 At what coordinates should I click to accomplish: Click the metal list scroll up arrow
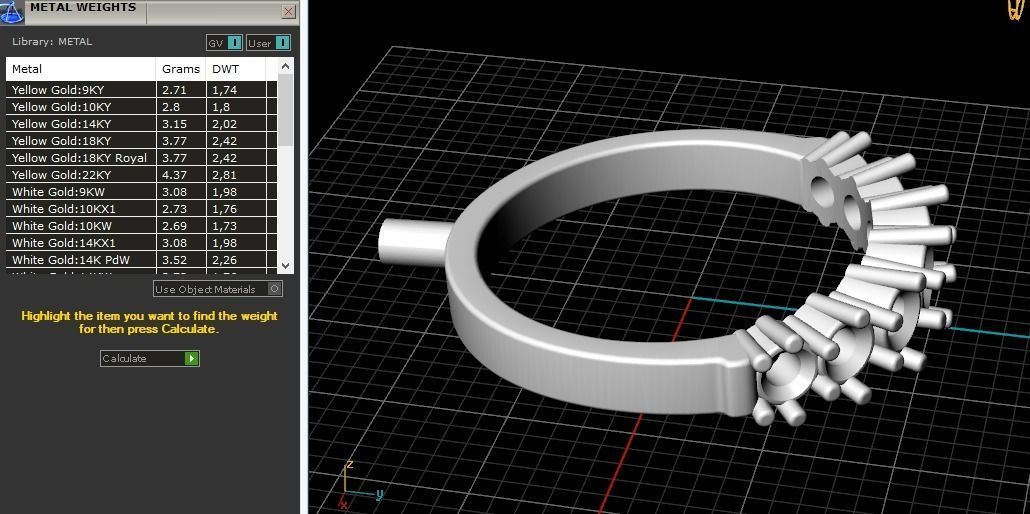click(285, 66)
